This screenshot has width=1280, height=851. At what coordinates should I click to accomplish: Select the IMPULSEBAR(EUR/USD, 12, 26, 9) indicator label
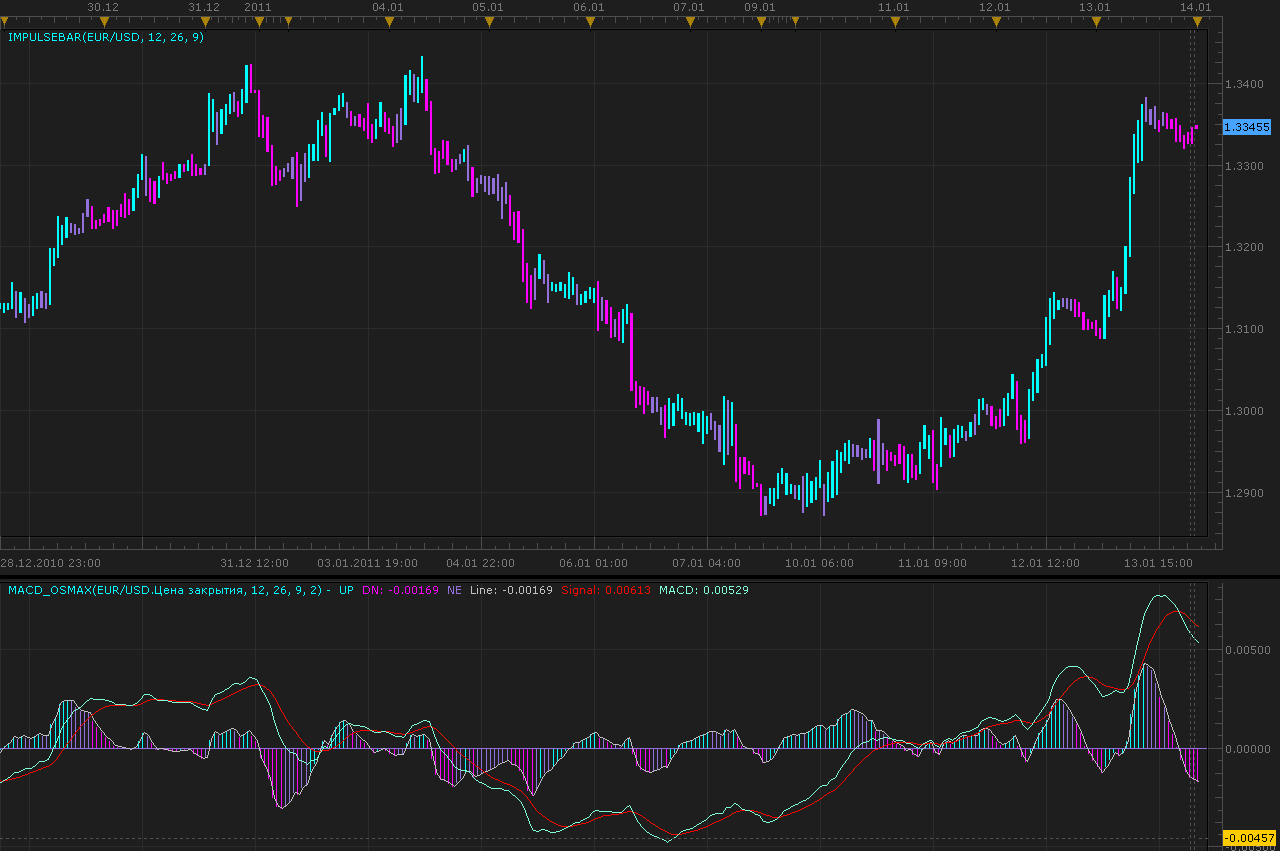[105, 37]
